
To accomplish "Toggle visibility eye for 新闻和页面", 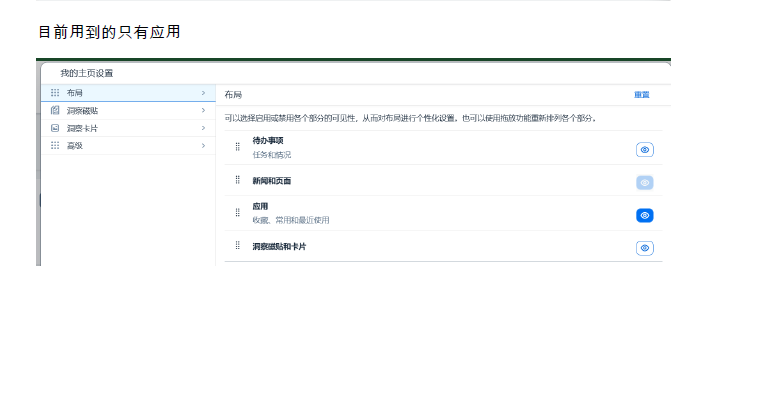I will [x=645, y=182].
